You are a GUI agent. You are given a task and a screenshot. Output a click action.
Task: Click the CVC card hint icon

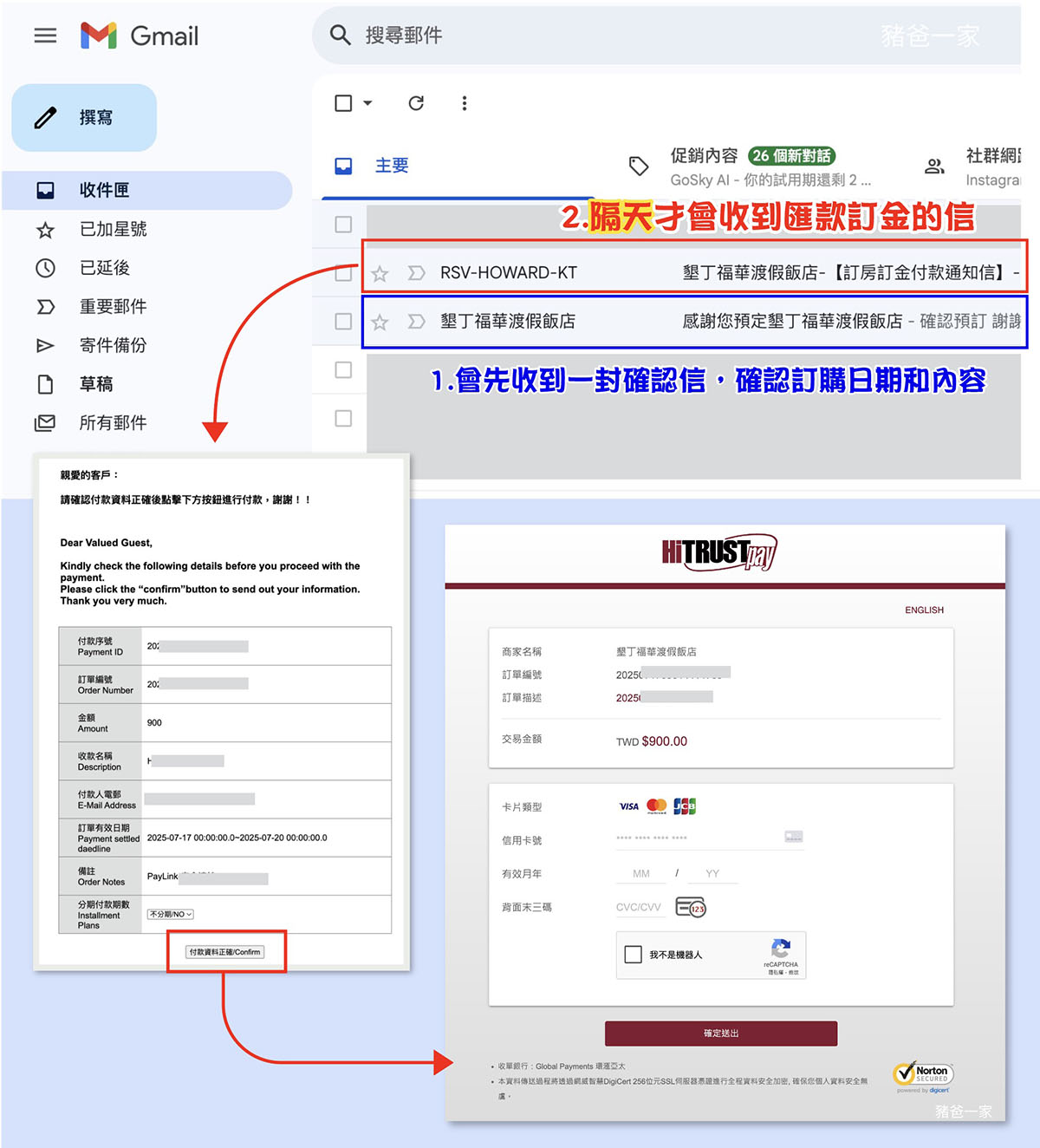(691, 908)
